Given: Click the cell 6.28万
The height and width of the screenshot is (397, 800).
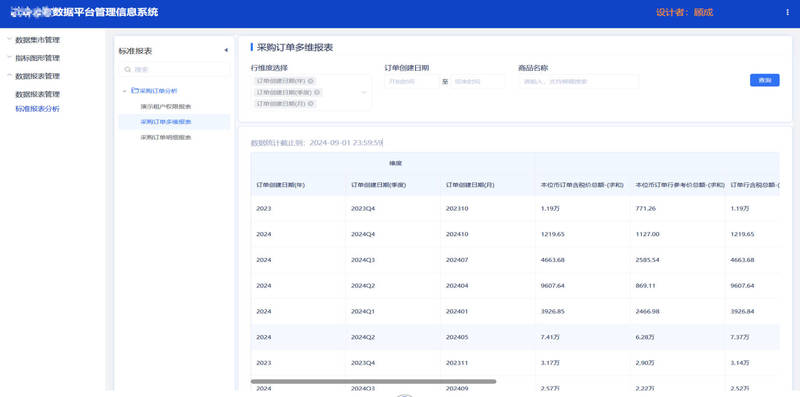Looking at the screenshot, I should pos(645,337).
